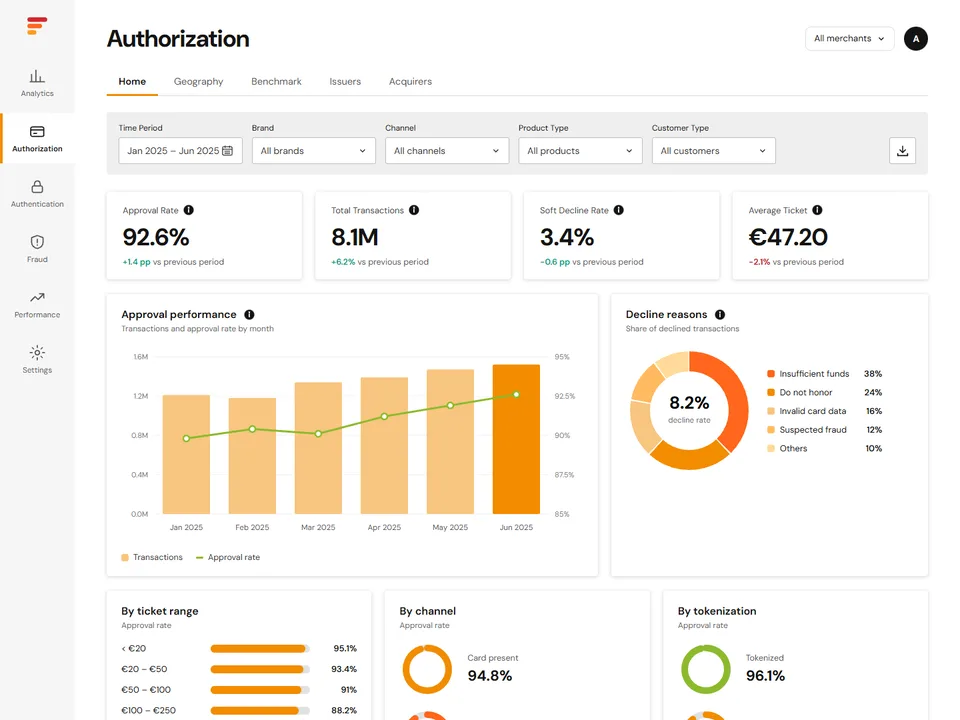This screenshot has height=720, width=960.
Task: Click the 'By tokenization' heading
Action: click(717, 611)
